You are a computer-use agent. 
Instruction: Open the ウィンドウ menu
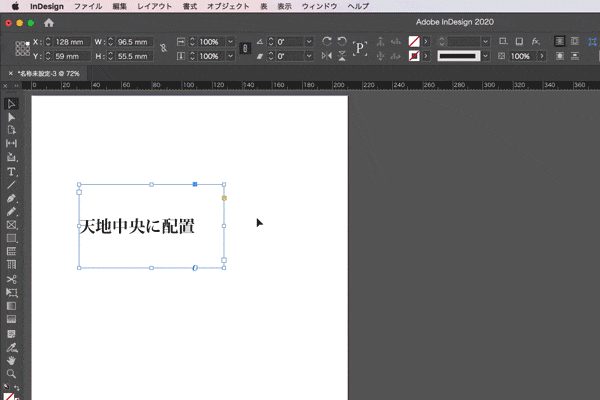(x=319, y=6)
